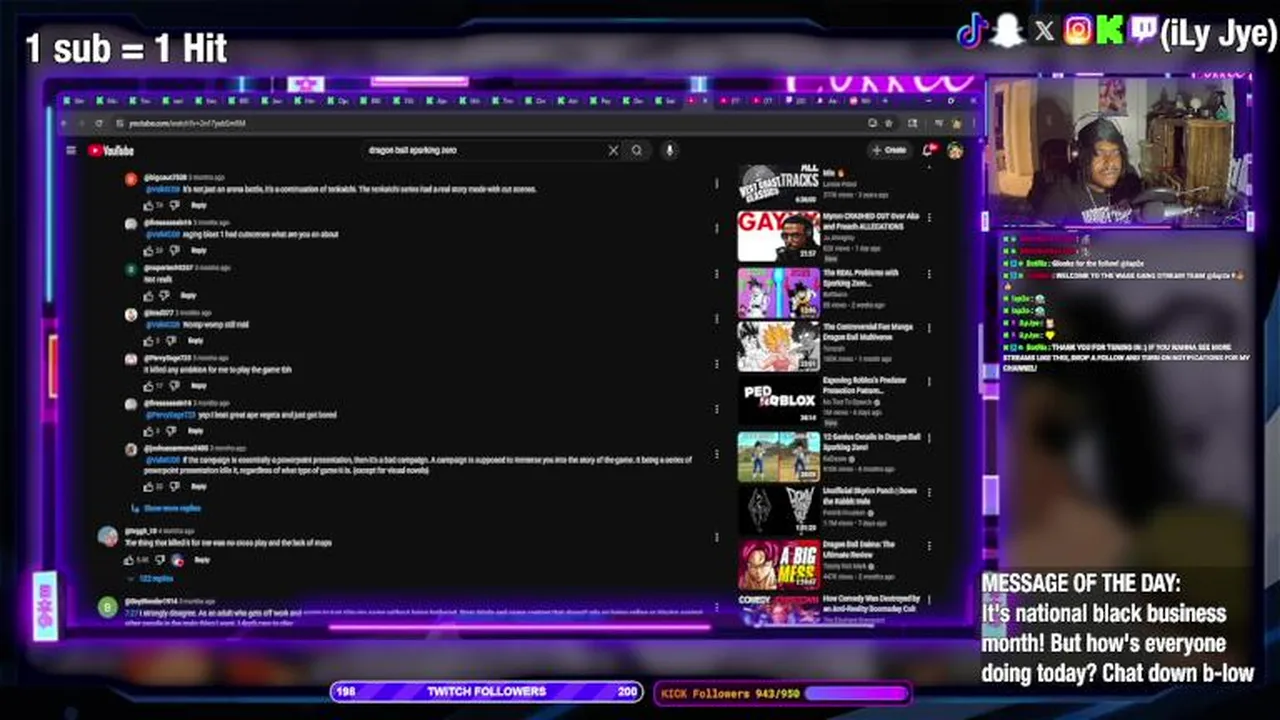Click the X logo in stream overlay
The height and width of the screenshot is (720, 1280).
[1044, 32]
